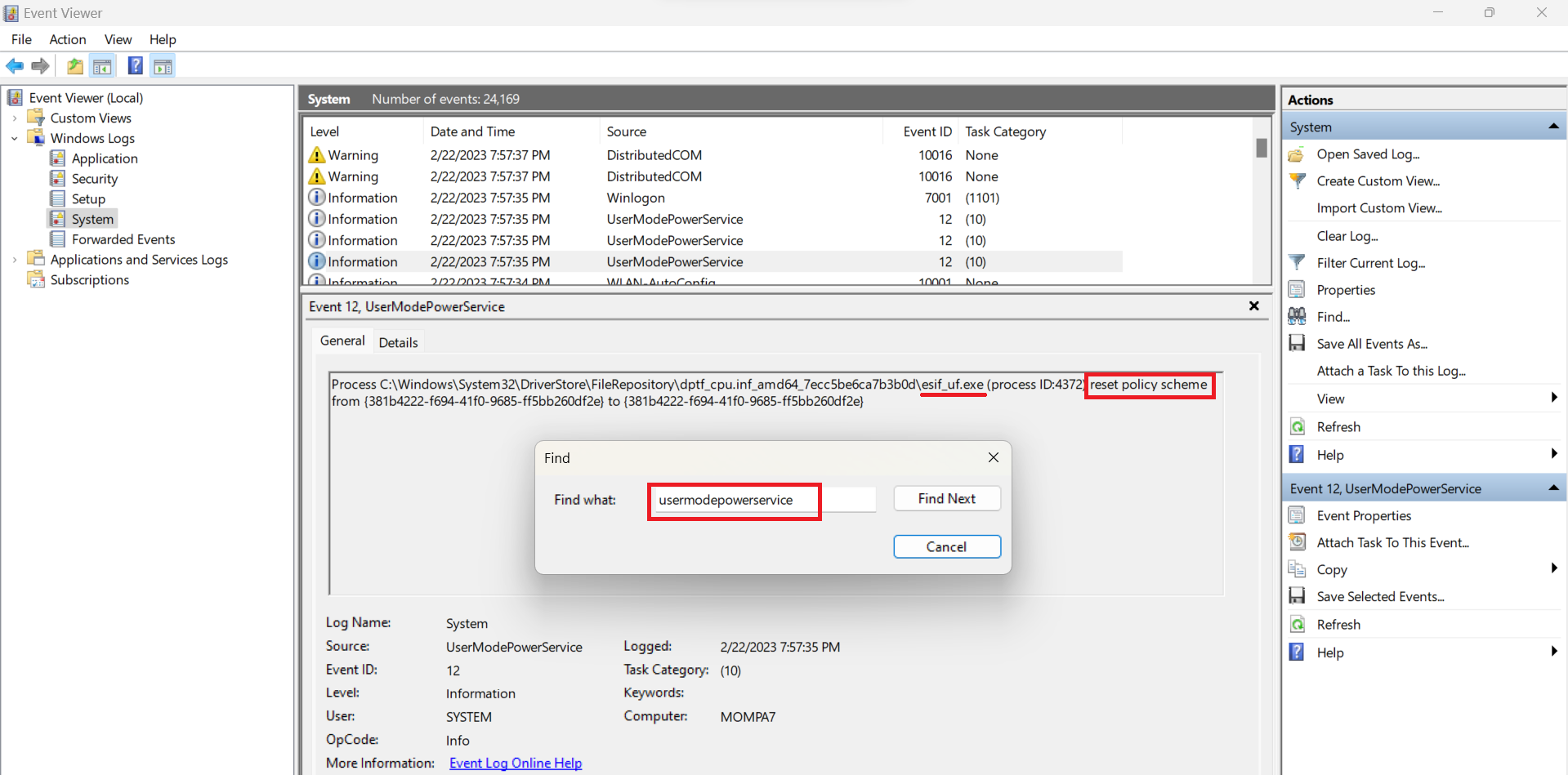Click the Level column header
The width and height of the screenshot is (1568, 775).
point(364,131)
